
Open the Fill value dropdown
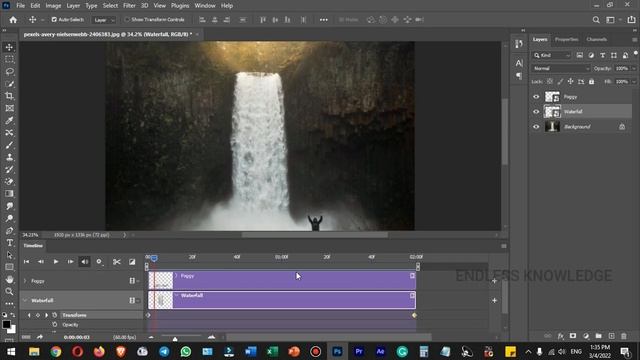click(x=634, y=82)
